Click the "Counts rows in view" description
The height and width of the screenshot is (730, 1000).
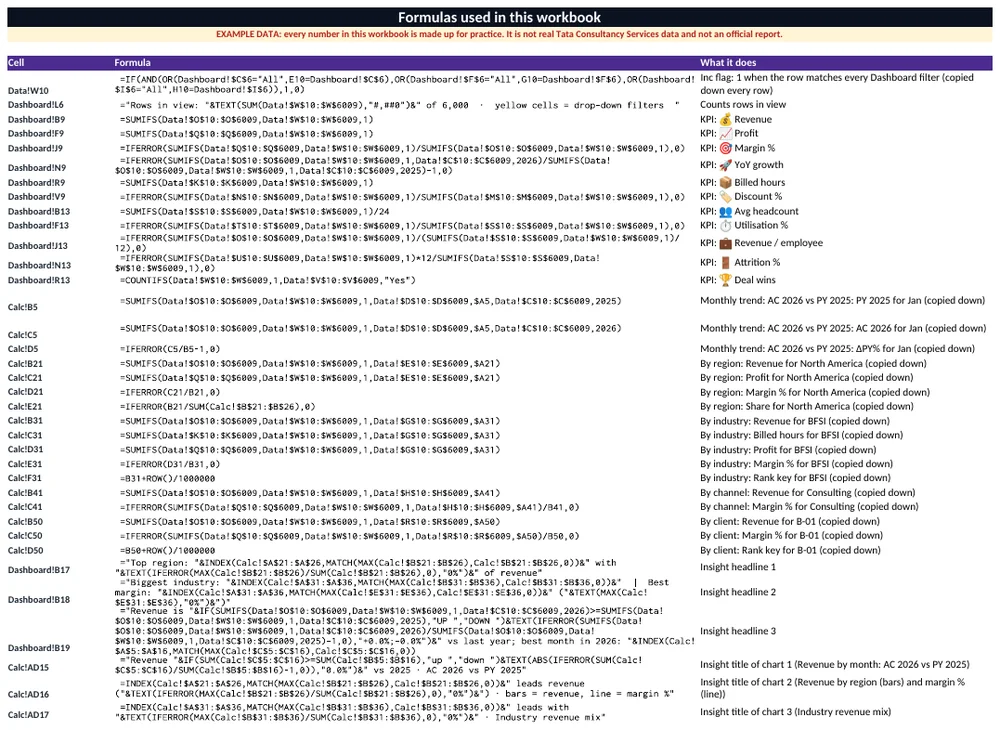(743, 105)
